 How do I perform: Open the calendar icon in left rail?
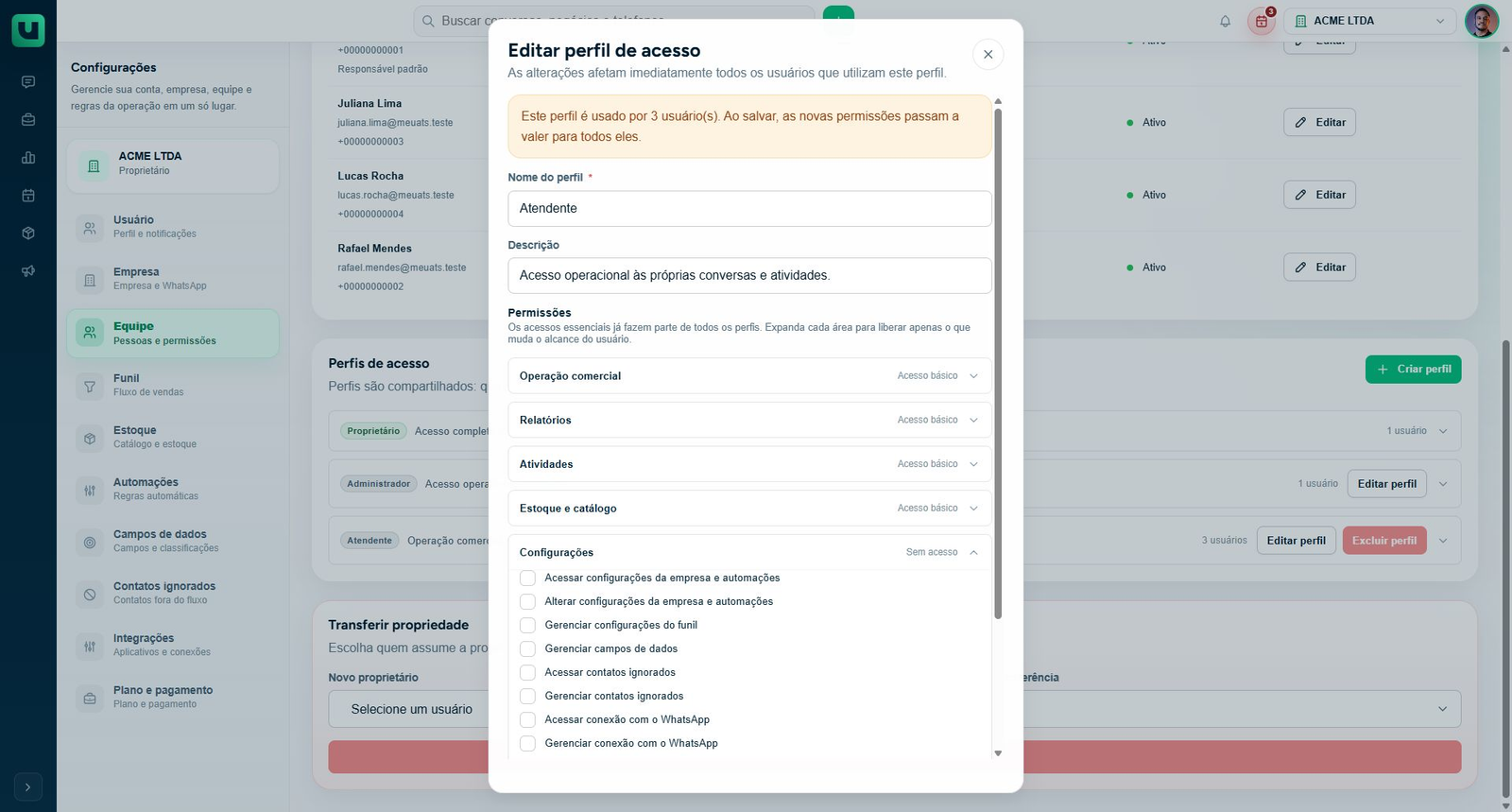(28, 196)
